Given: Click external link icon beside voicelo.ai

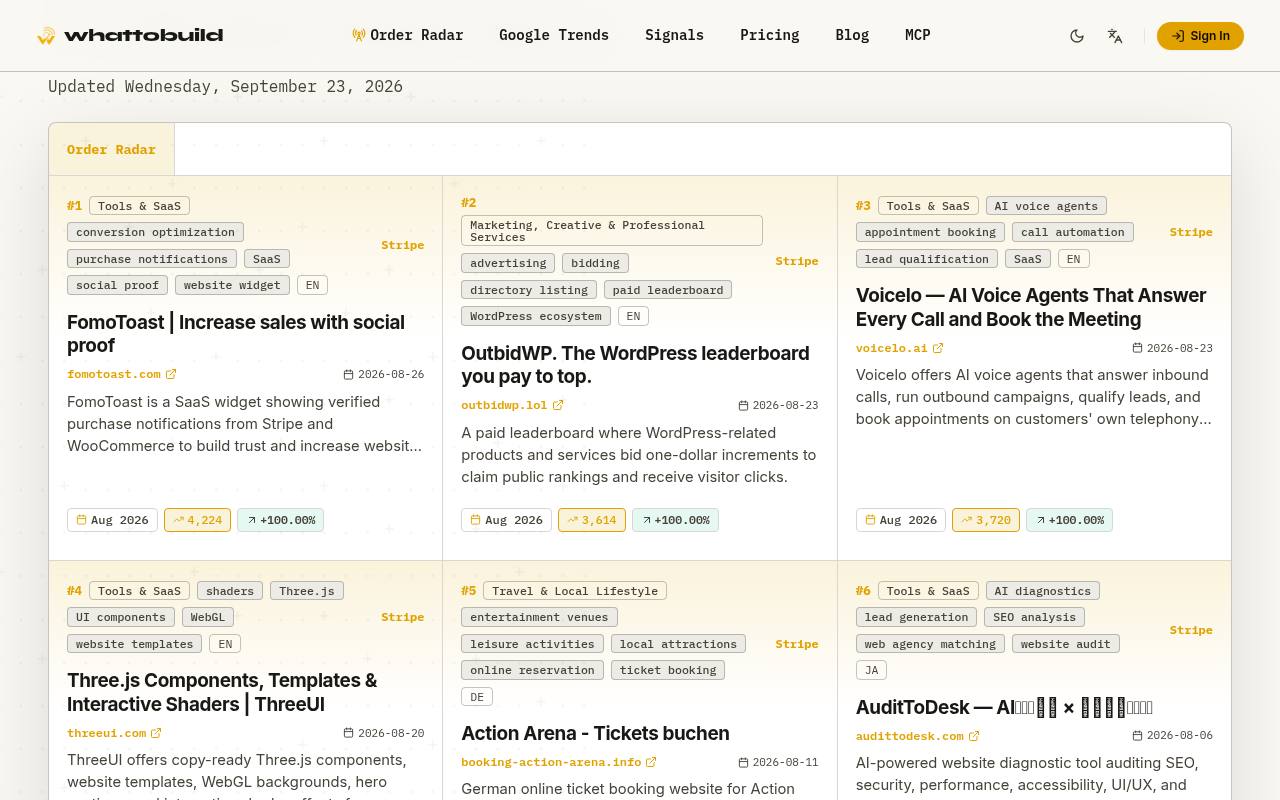Looking at the screenshot, I should pos(938,348).
